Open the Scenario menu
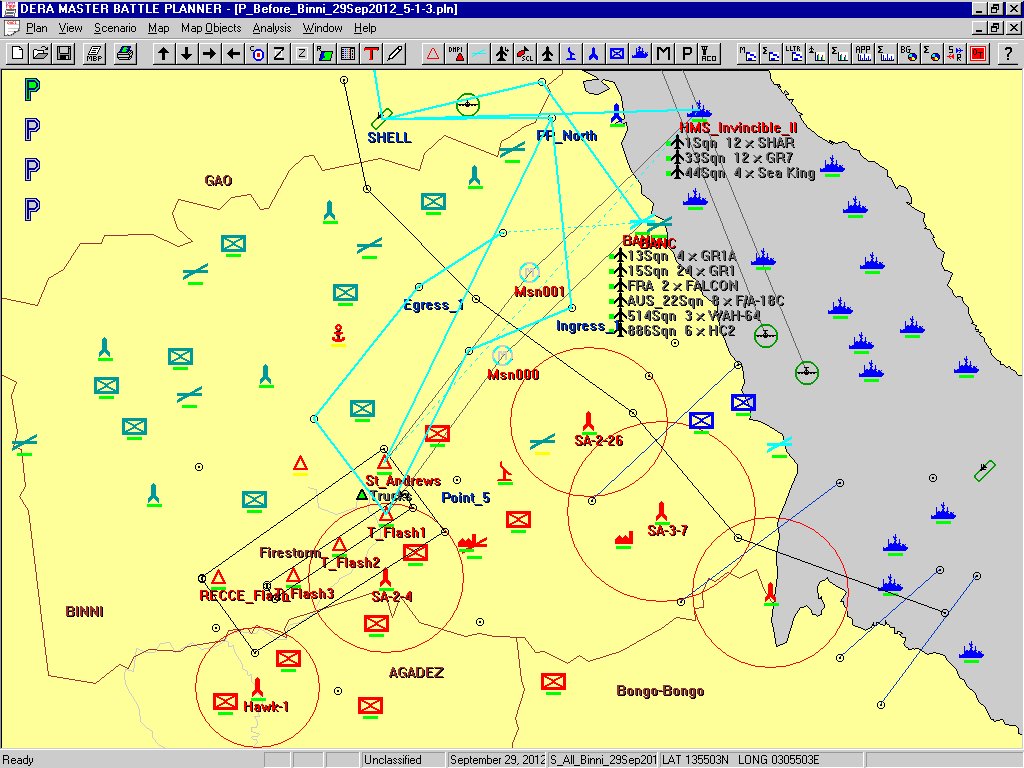The height and width of the screenshot is (768, 1024). point(115,28)
